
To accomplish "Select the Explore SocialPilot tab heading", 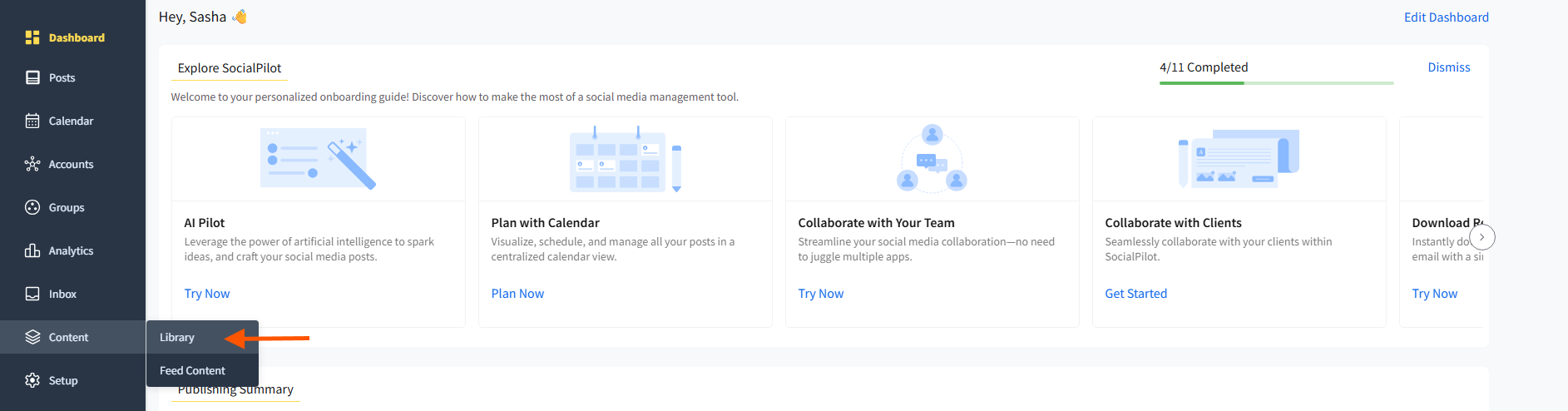I will tap(230, 68).
